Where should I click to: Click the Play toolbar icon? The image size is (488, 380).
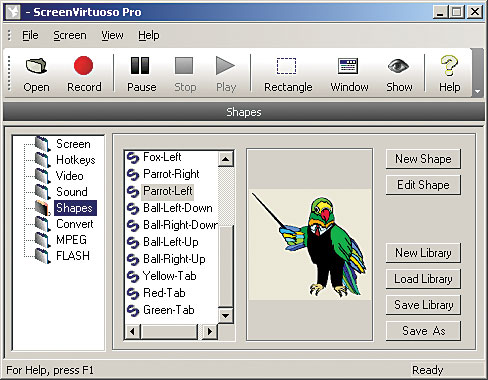(x=225, y=65)
